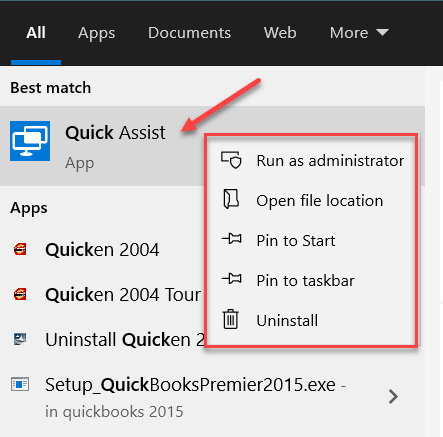The width and height of the screenshot is (443, 437).
Task: Click the Uninstall Quicken entry icon
Action: click(x=20, y=339)
